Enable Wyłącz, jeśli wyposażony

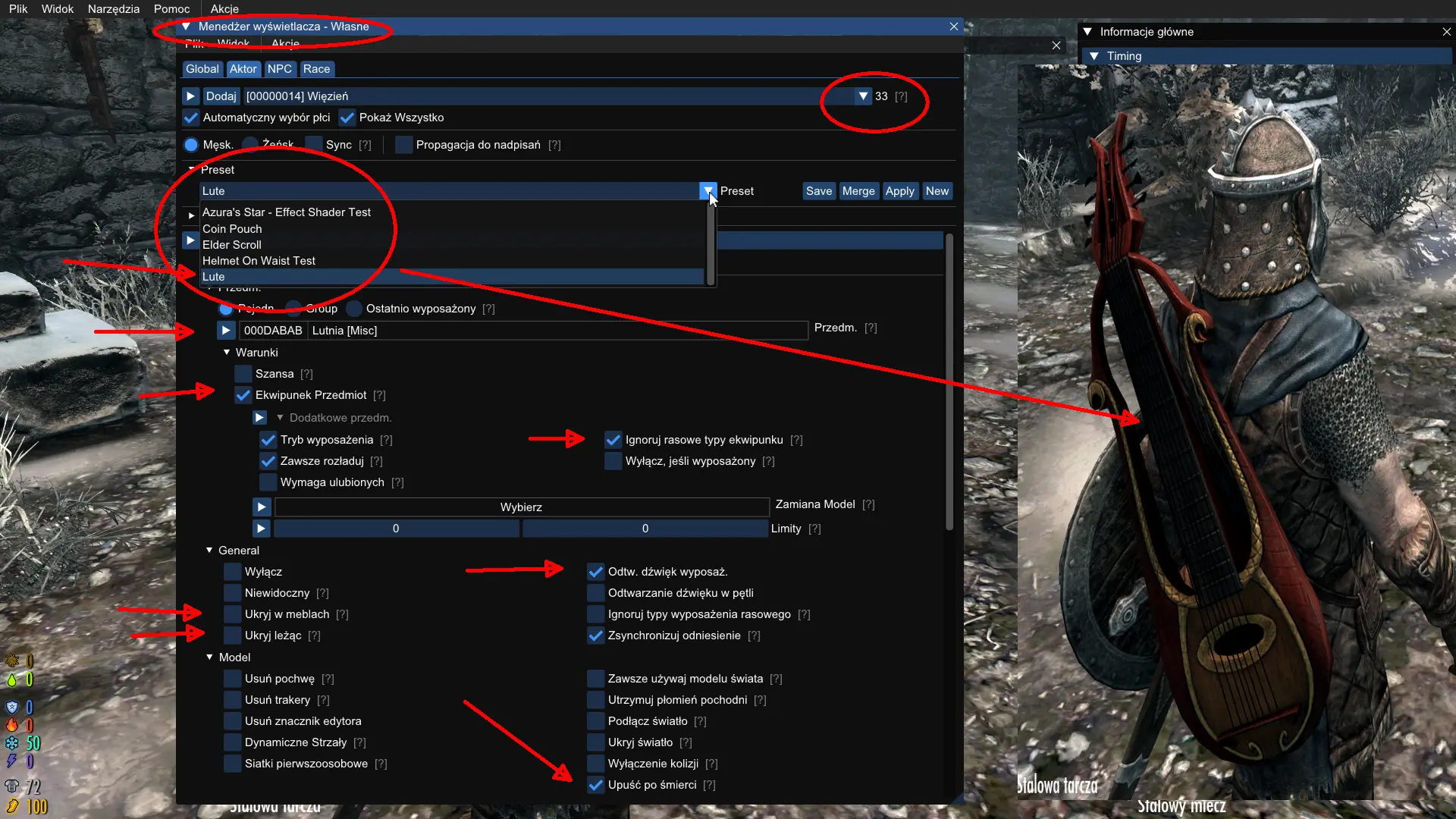(x=613, y=461)
